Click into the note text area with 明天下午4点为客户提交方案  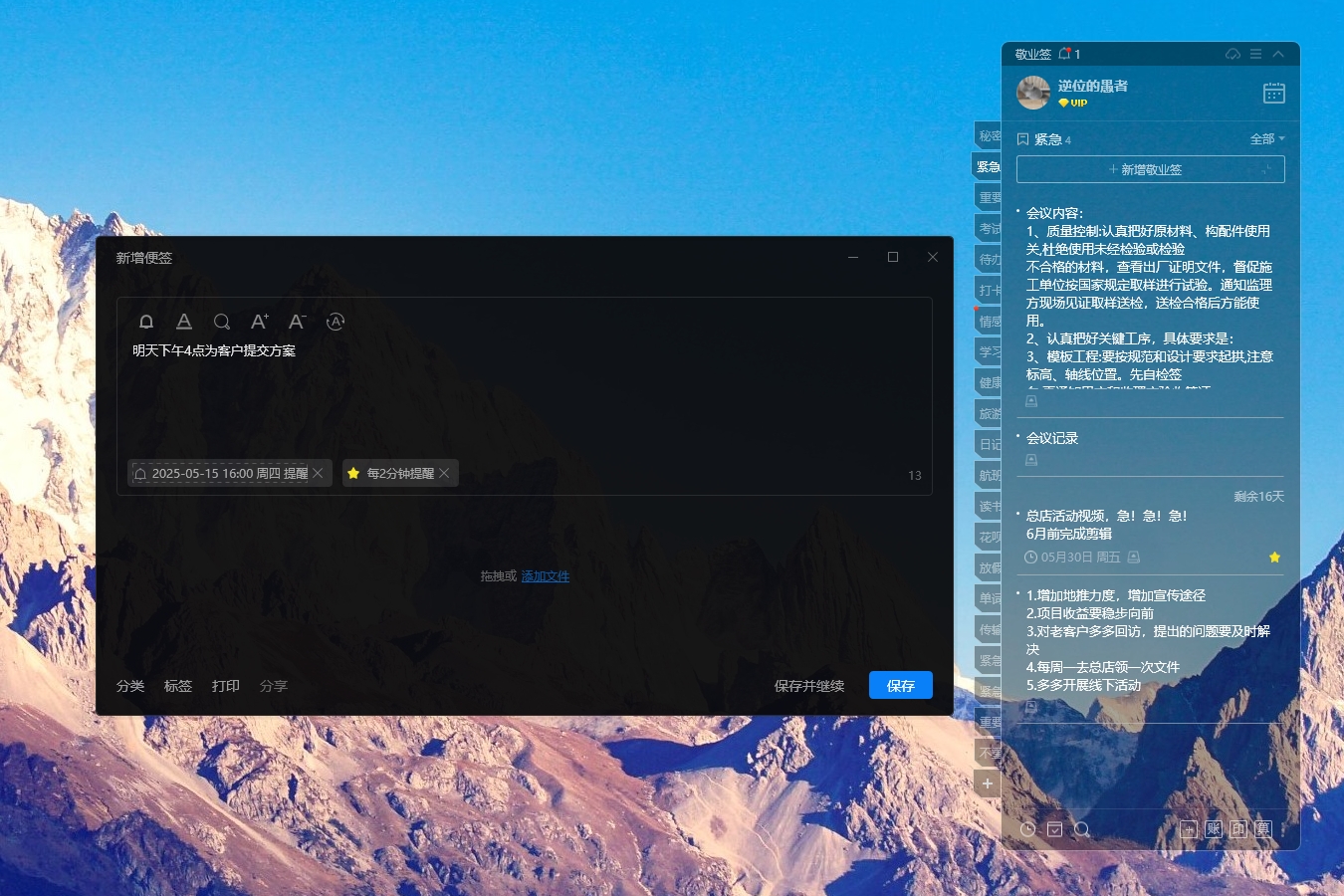[525, 398]
